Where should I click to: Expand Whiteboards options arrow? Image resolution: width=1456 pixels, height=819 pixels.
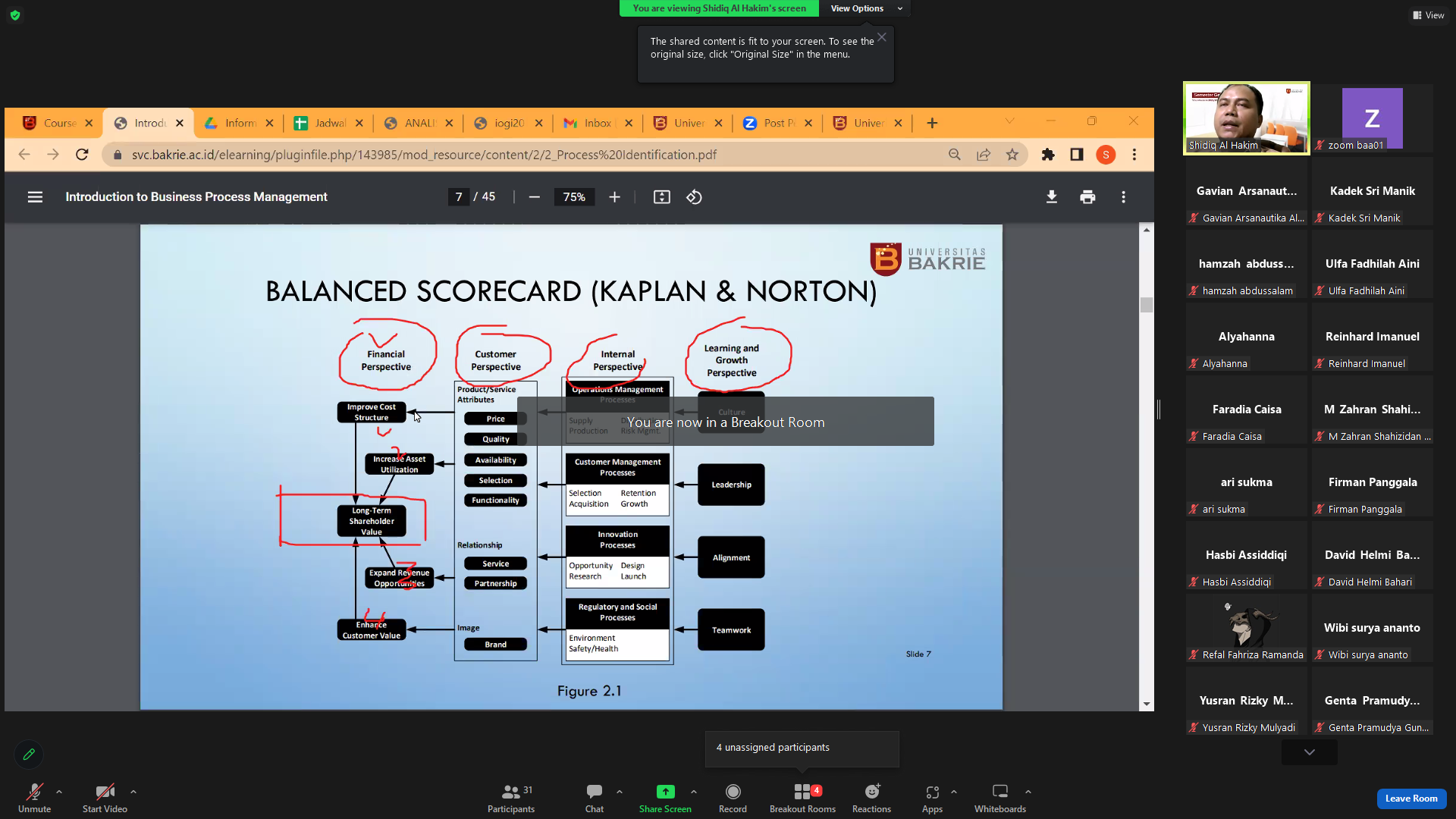coord(1028,792)
